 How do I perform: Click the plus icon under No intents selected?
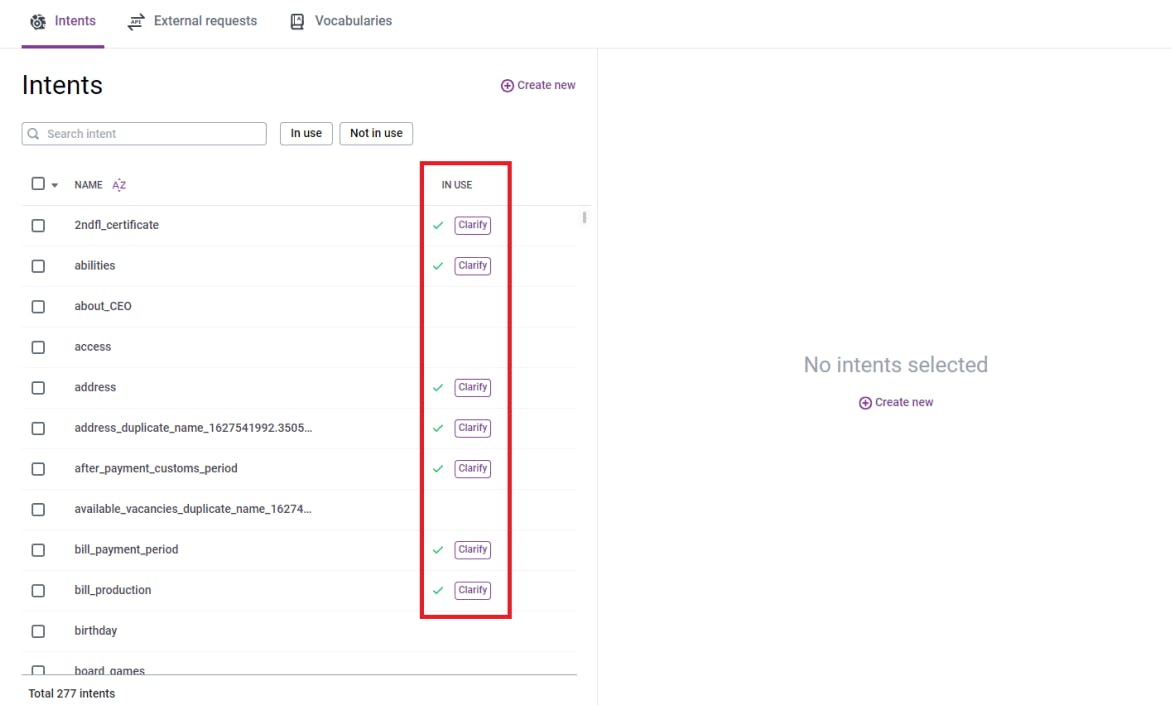tap(865, 403)
